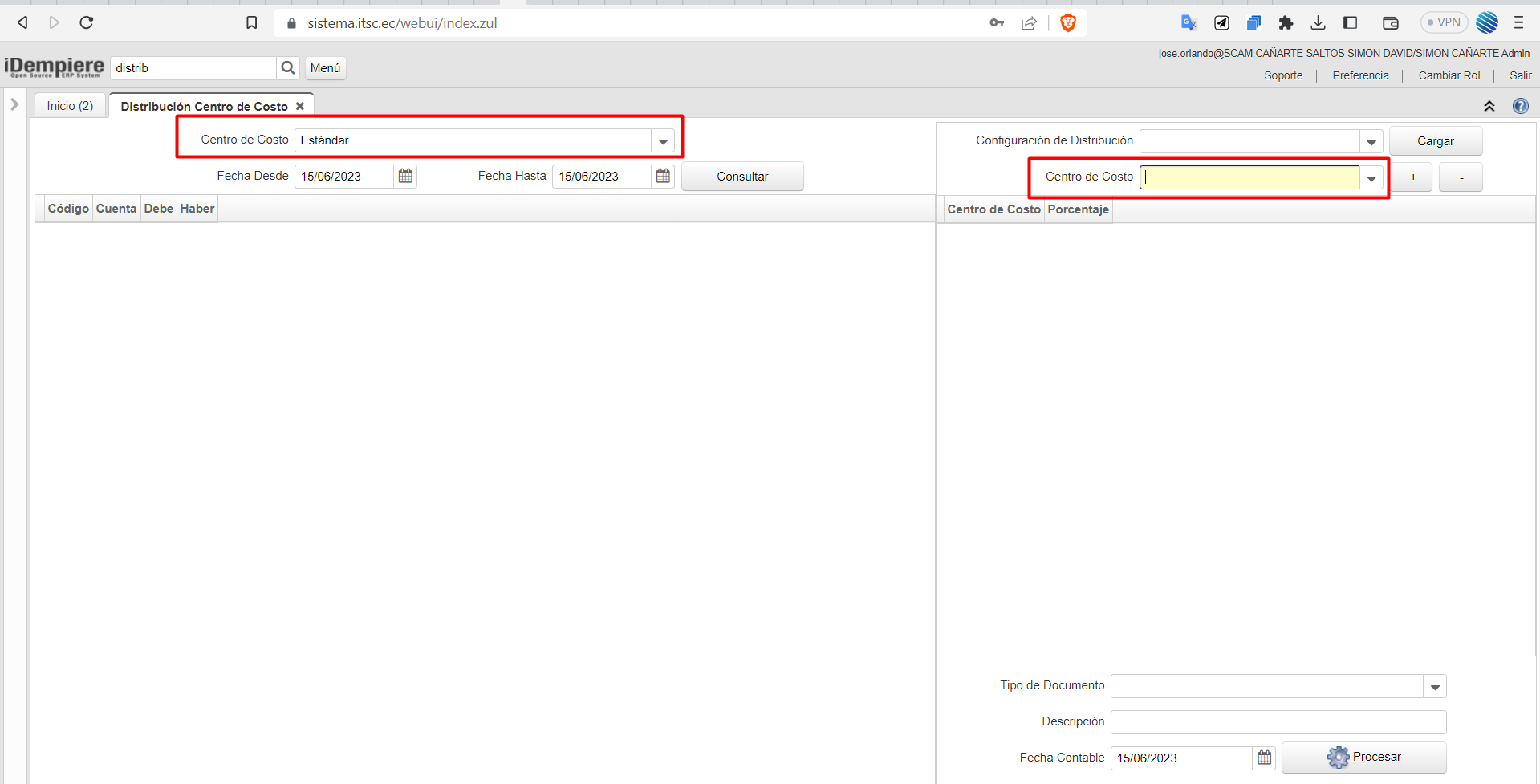Switch to the Inicio (2) tab

(x=70, y=106)
